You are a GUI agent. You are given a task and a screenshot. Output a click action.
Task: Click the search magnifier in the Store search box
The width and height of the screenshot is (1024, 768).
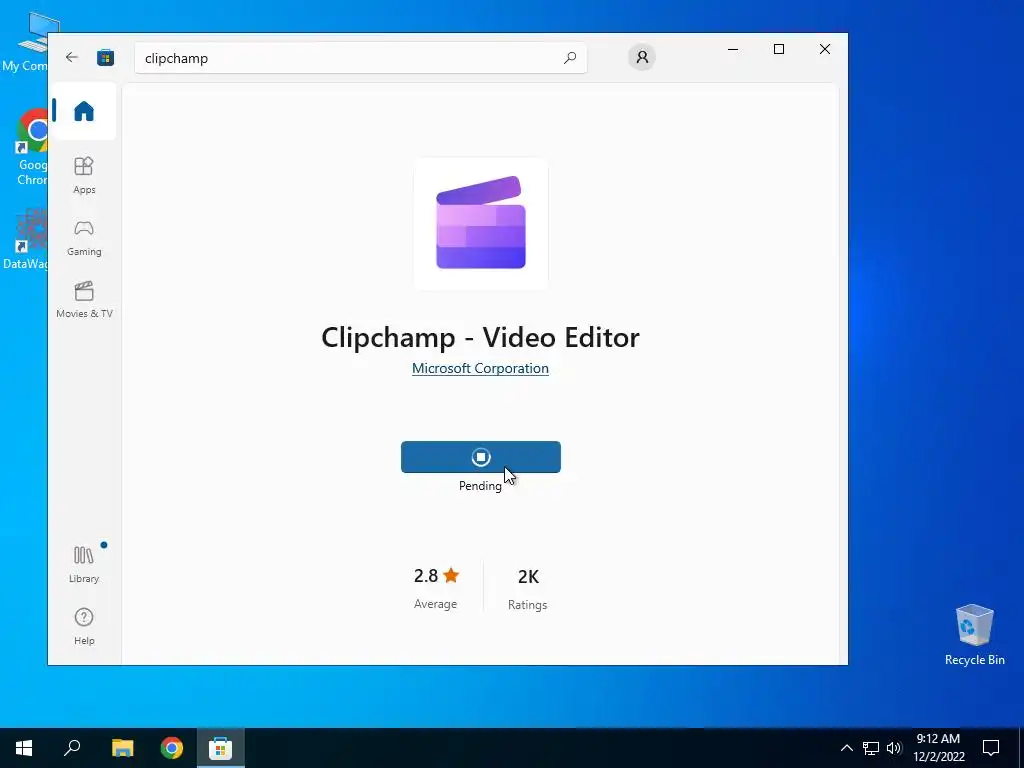click(x=569, y=58)
